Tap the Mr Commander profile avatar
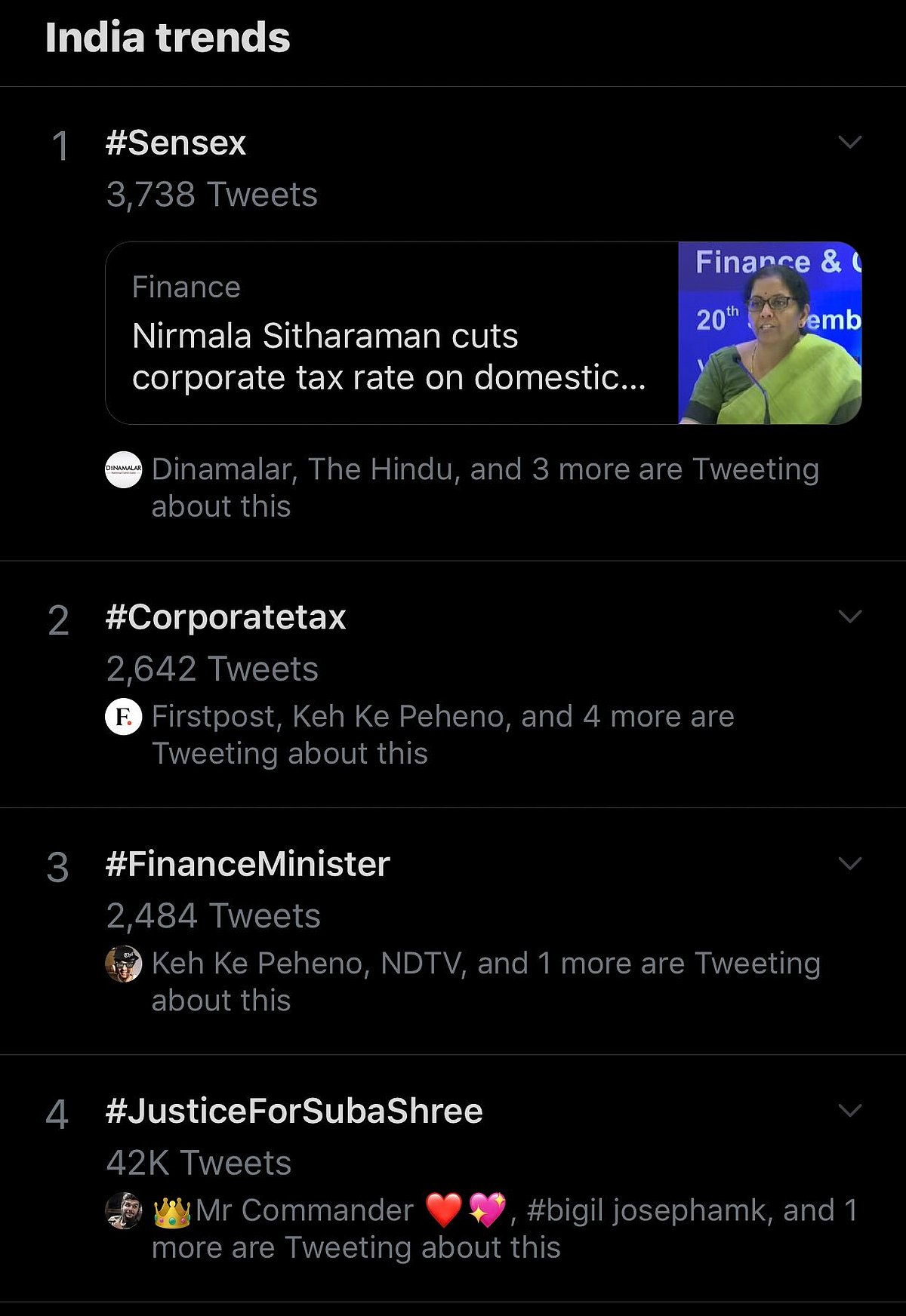 pos(123,1211)
